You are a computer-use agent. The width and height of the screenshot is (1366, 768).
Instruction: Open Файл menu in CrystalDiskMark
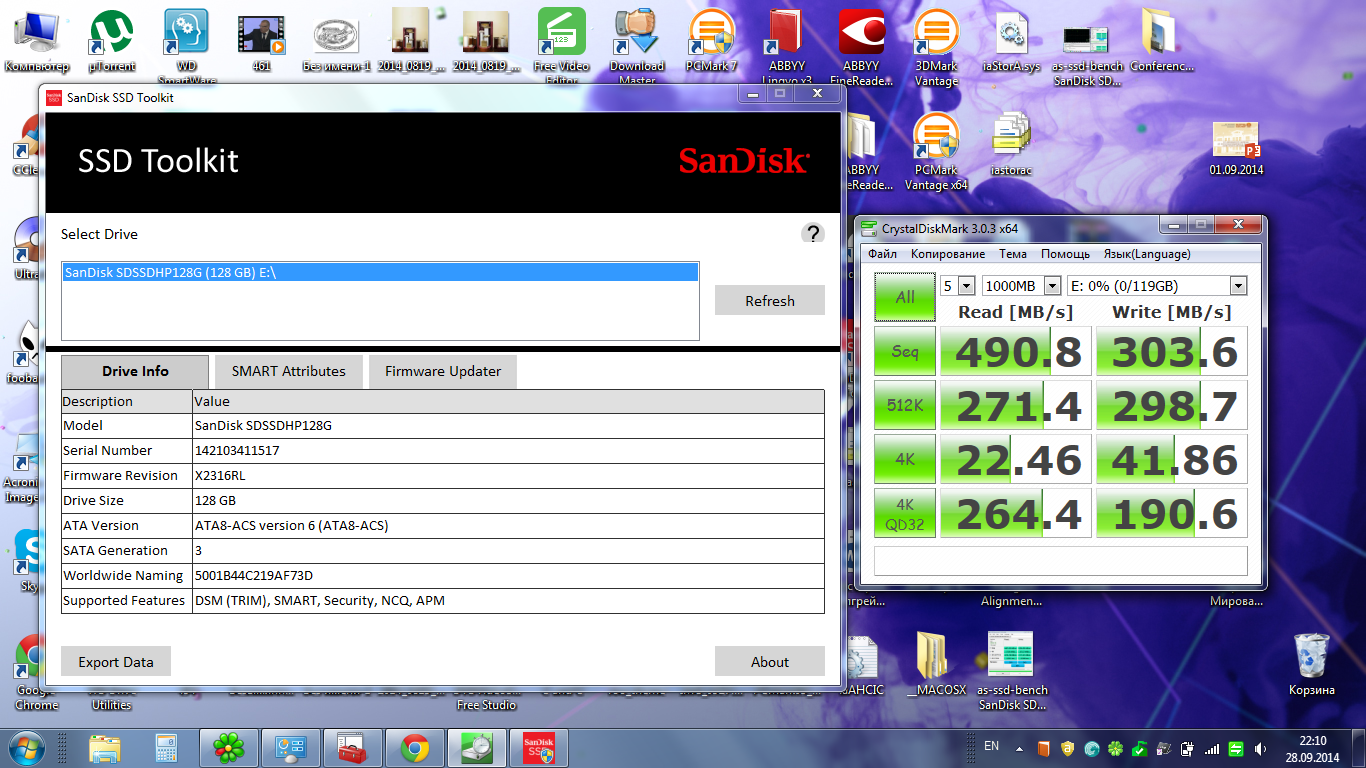[x=883, y=254]
